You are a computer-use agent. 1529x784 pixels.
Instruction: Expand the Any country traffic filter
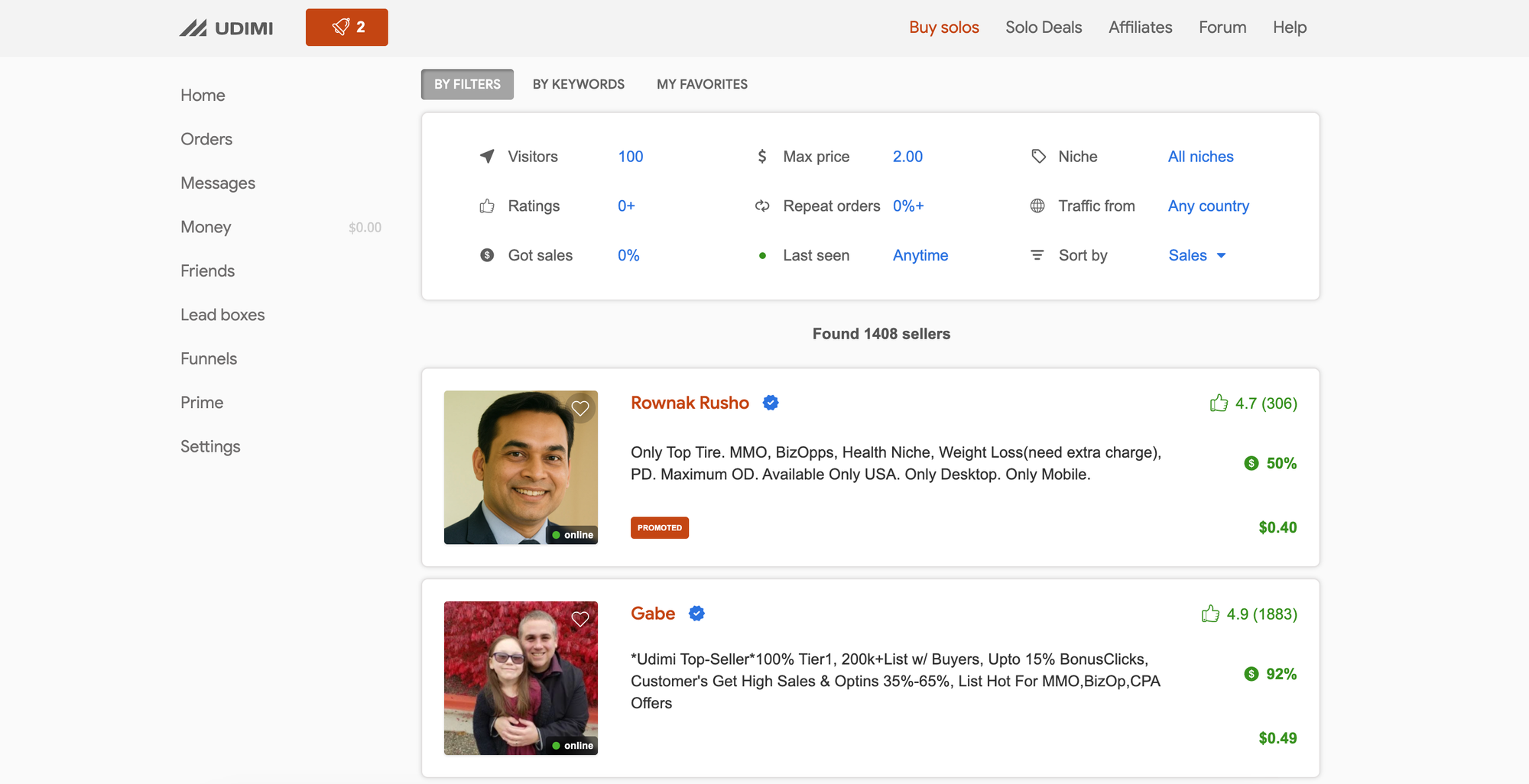tap(1208, 206)
